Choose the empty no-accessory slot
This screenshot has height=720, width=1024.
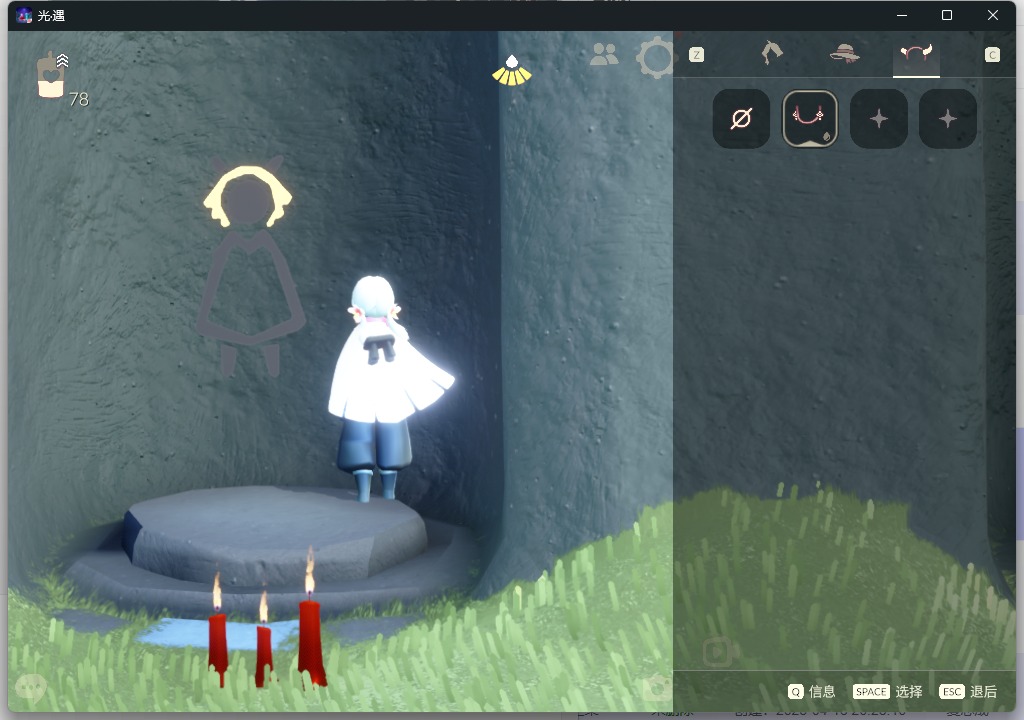pyautogui.click(x=741, y=119)
